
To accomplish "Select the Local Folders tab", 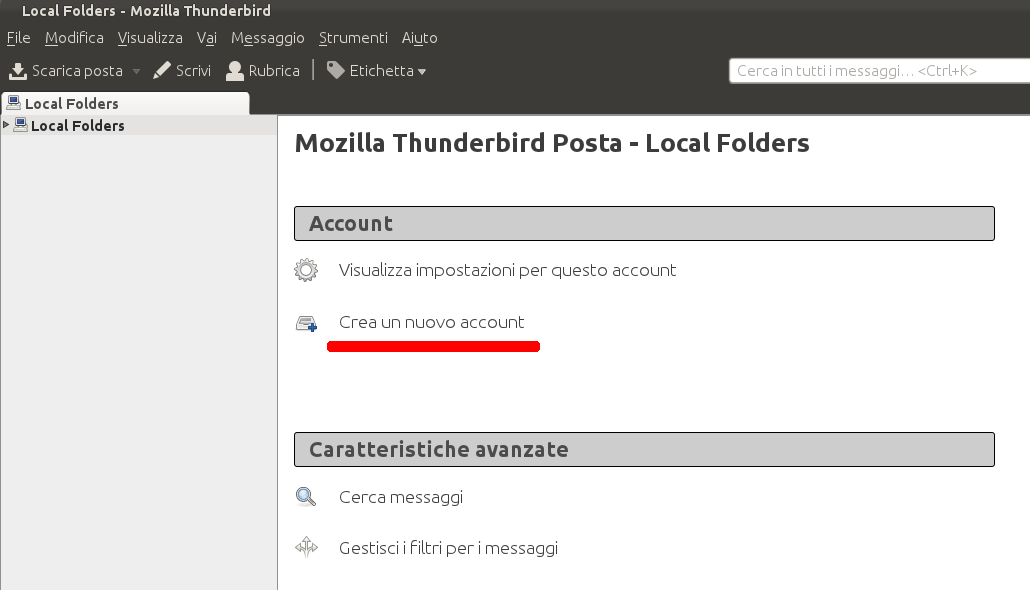I will pos(125,103).
